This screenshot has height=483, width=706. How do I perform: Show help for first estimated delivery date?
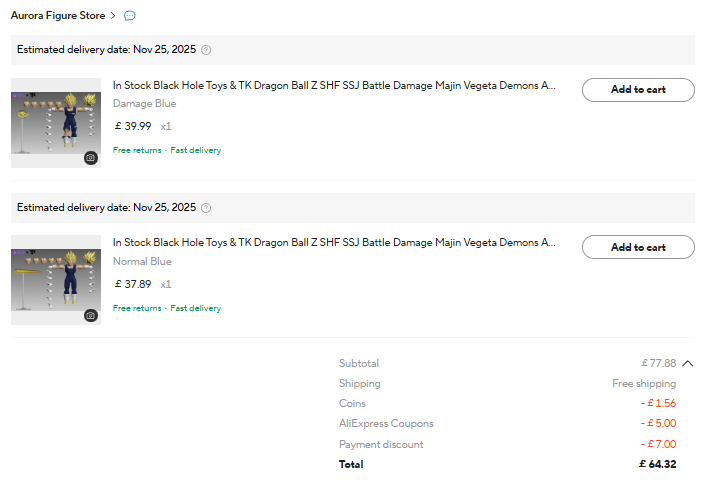[x=206, y=50]
